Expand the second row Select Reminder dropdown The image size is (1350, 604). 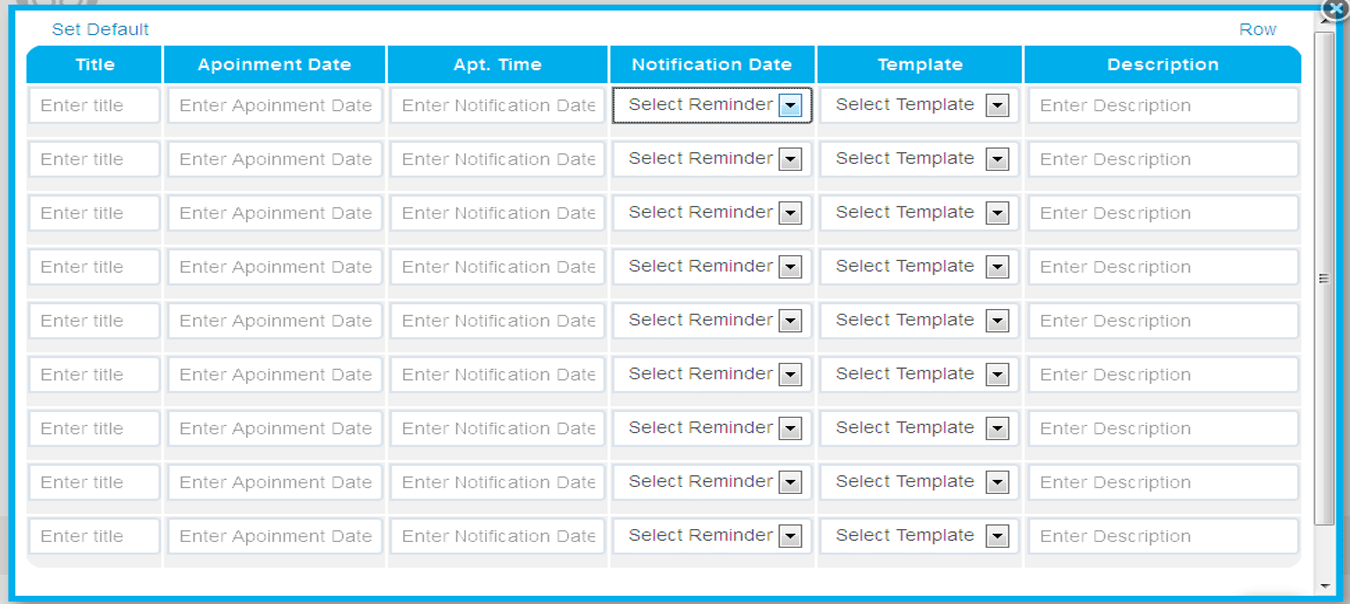pos(712,159)
